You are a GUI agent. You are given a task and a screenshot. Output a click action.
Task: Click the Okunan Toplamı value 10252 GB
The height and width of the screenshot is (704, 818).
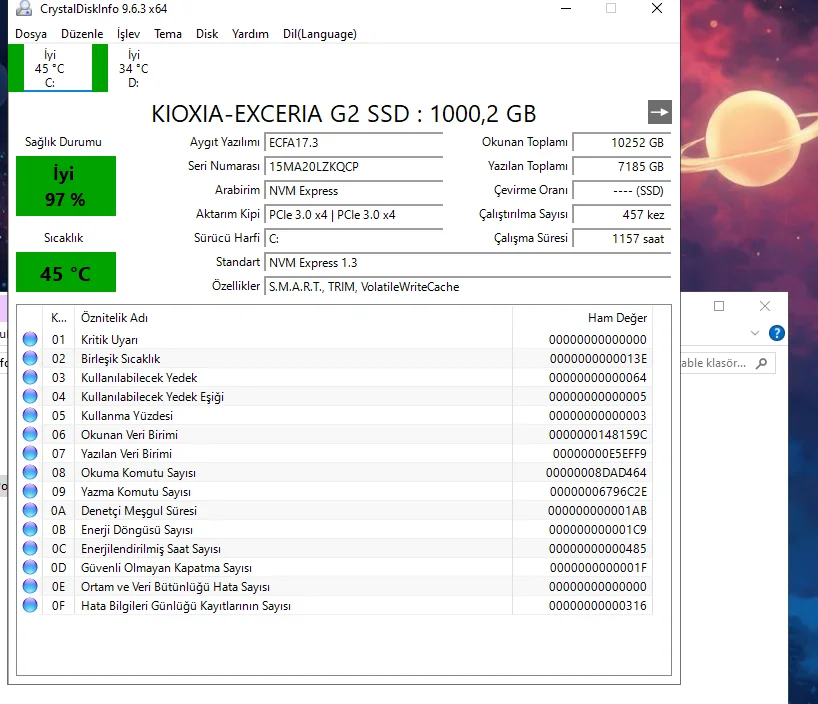tap(621, 142)
